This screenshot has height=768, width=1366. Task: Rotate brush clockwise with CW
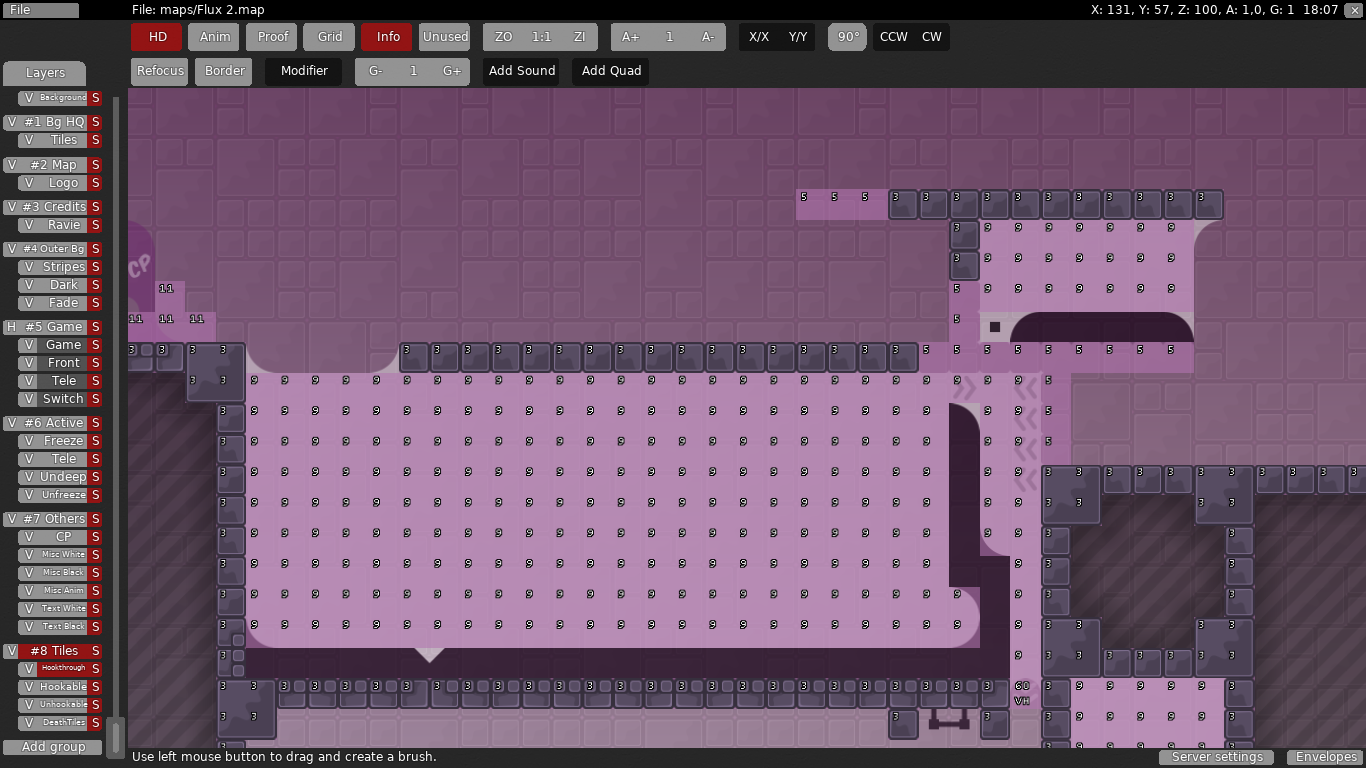coord(931,37)
